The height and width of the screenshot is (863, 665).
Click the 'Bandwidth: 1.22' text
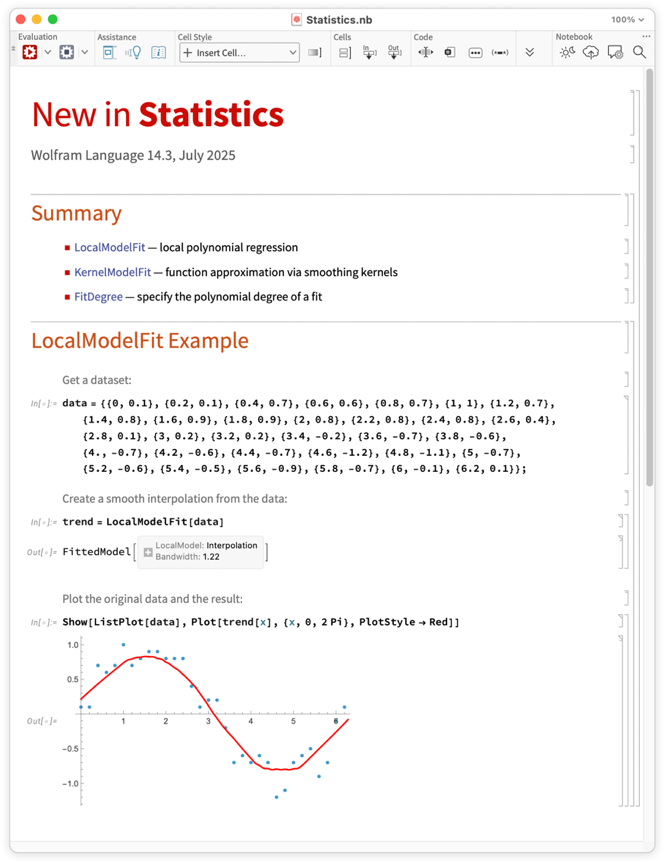tap(187, 557)
